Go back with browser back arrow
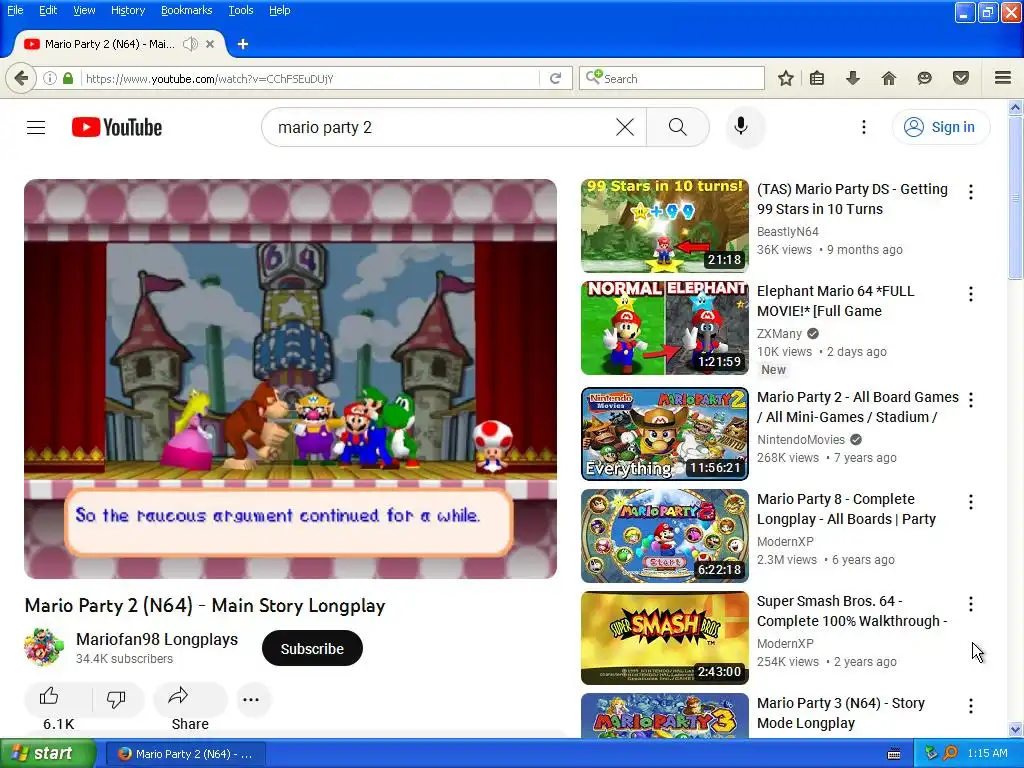Viewport: 1024px width, 768px height. (21, 78)
